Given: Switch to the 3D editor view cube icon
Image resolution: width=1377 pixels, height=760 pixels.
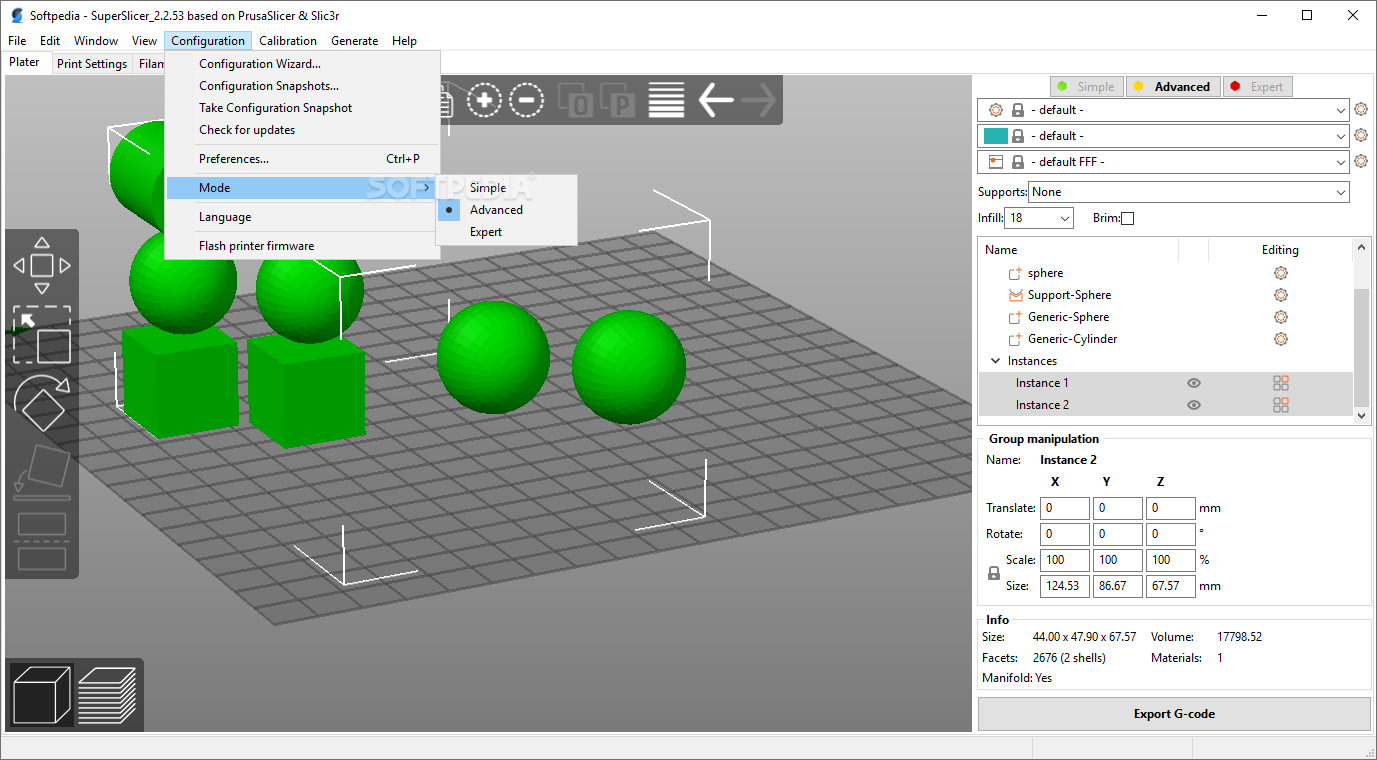Looking at the screenshot, I should tap(42, 695).
